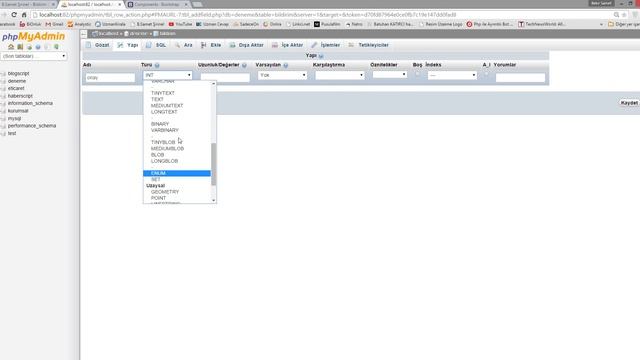Click the help icon next to Yapı title
The image size is (640, 360).
pyautogui.click(x=321, y=56)
